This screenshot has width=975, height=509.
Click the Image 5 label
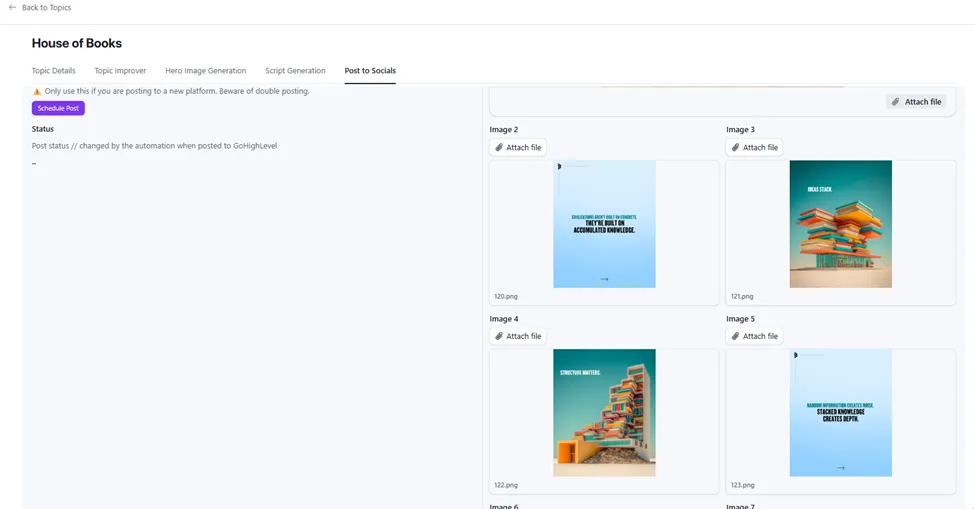(x=741, y=319)
